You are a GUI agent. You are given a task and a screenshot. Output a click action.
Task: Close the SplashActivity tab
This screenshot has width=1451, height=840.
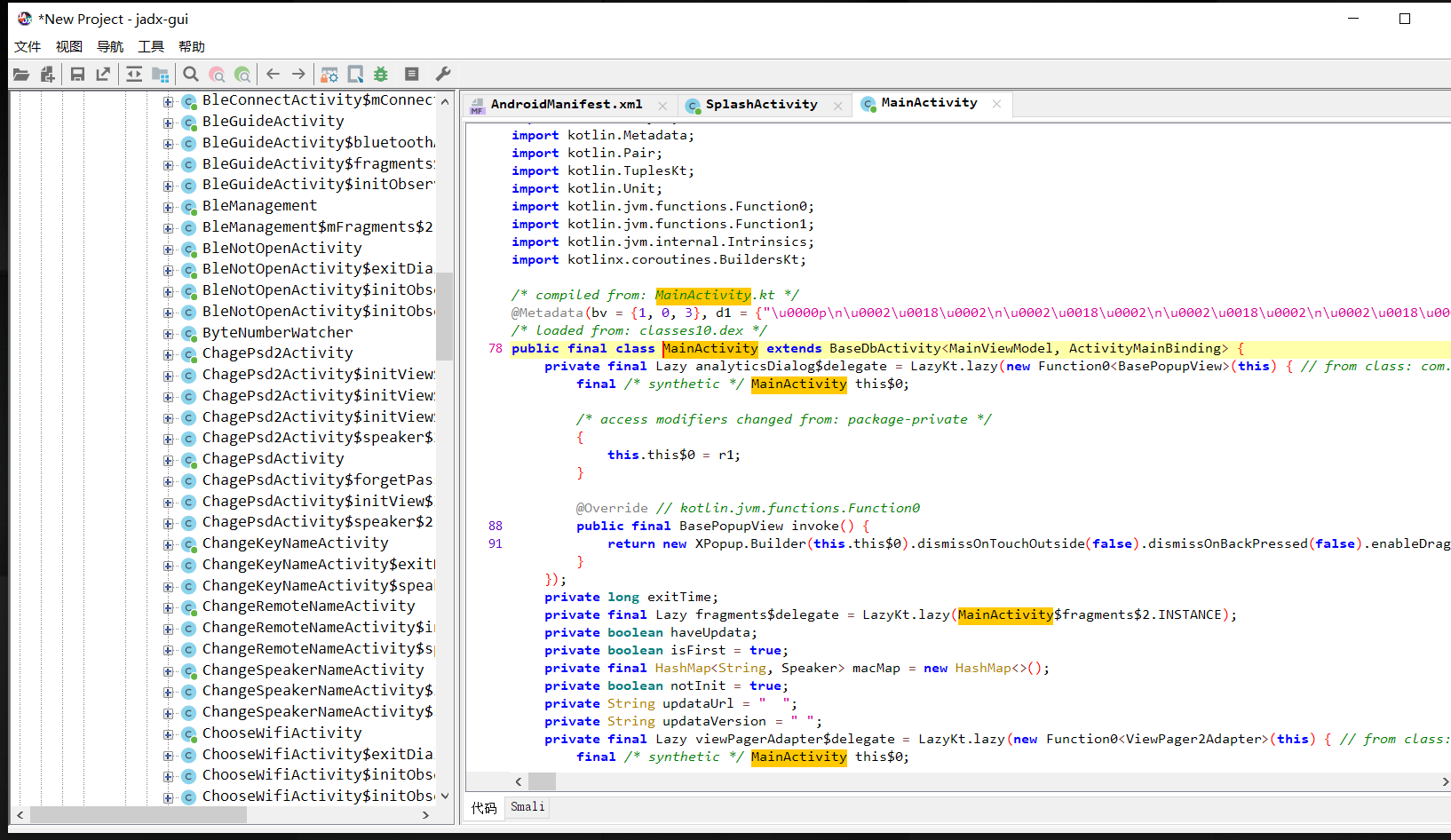tap(837, 105)
